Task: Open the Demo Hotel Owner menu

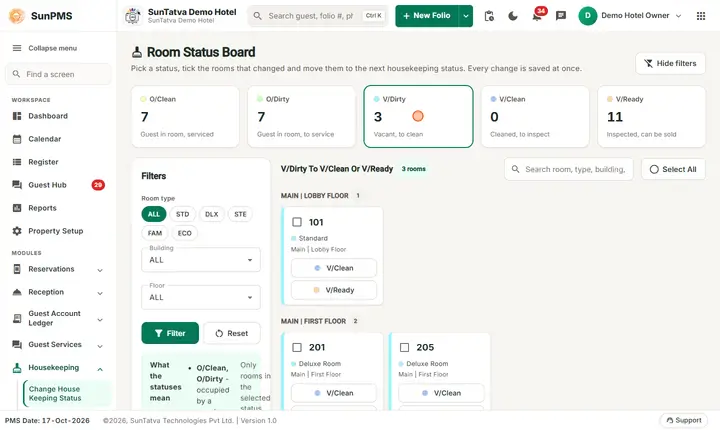Action: [631, 16]
